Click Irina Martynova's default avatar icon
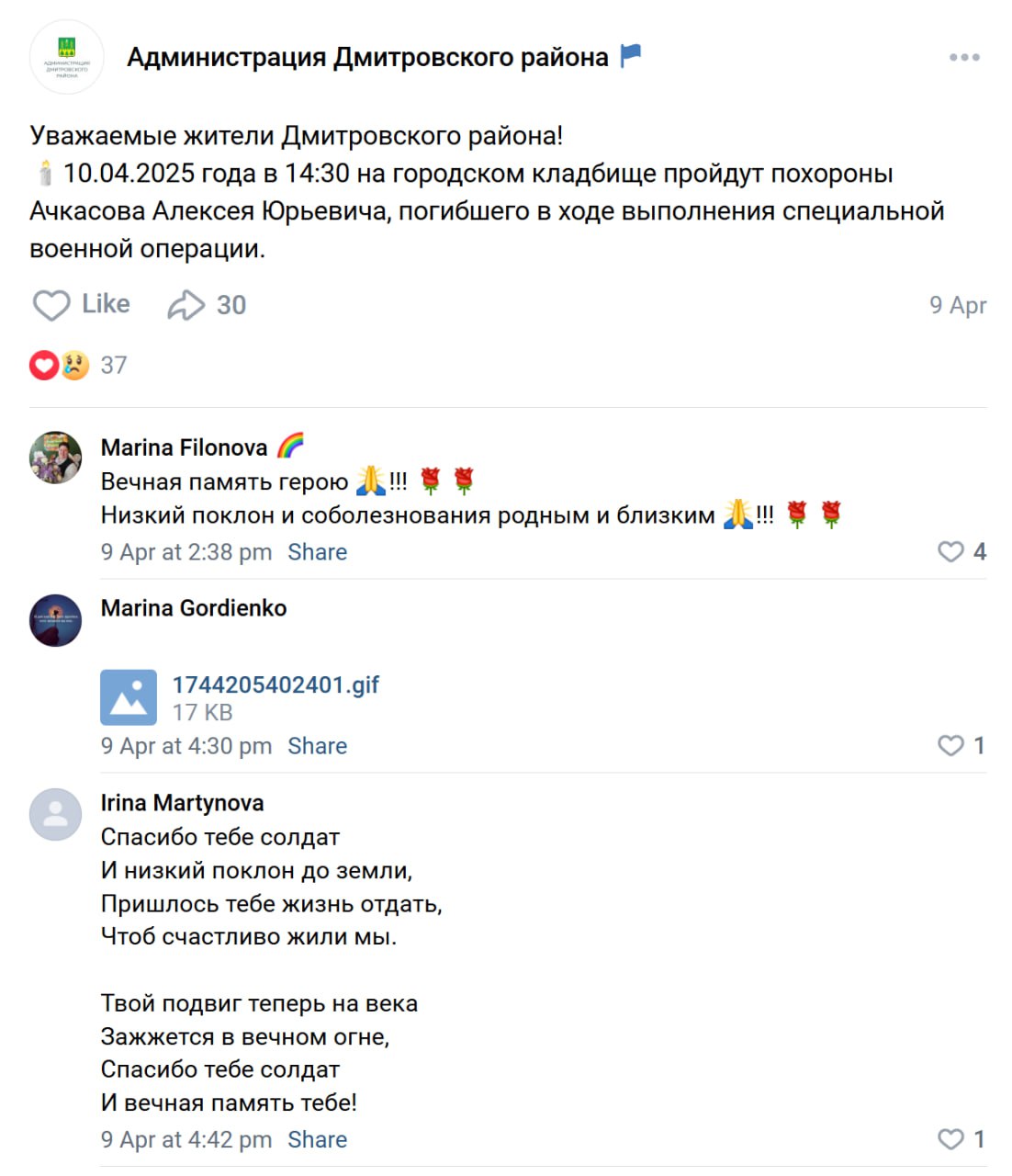The width and height of the screenshot is (1012, 1176). pos(56,814)
